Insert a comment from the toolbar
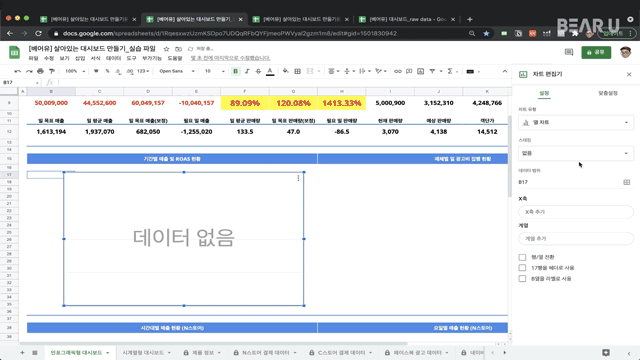This screenshot has height=360, width=640. (409, 71)
